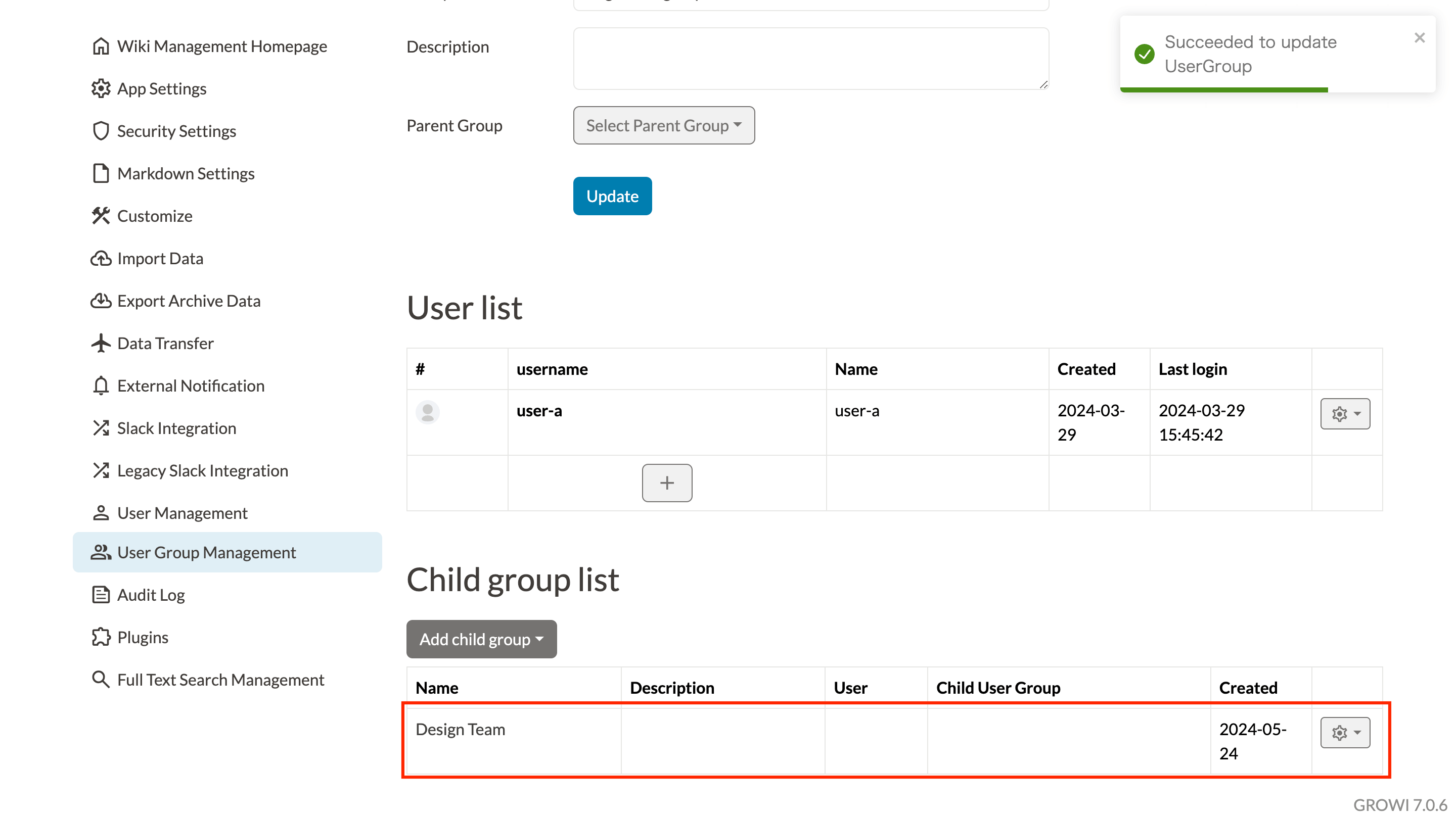Open the Import Data menu item

coord(159,258)
